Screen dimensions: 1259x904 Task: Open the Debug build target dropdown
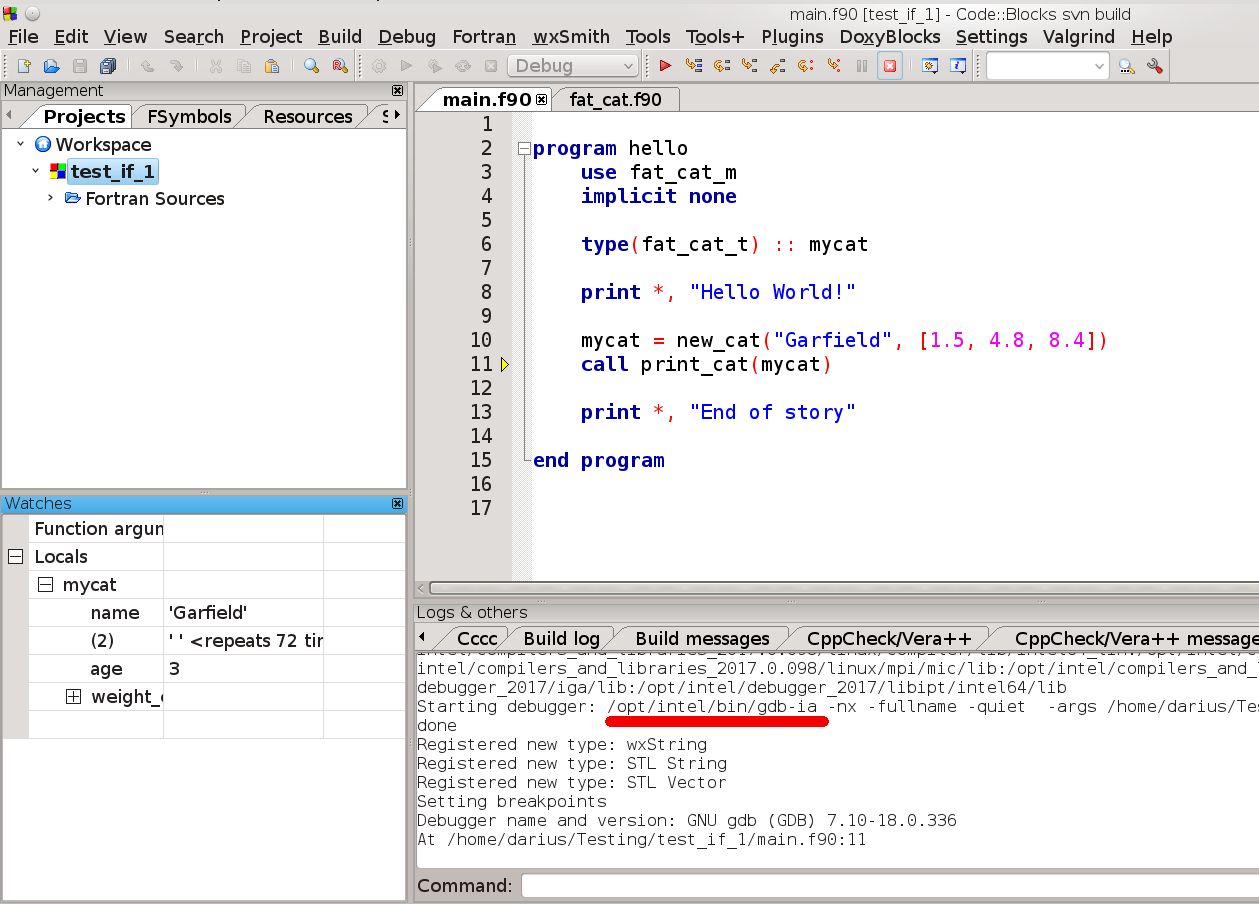tap(573, 66)
